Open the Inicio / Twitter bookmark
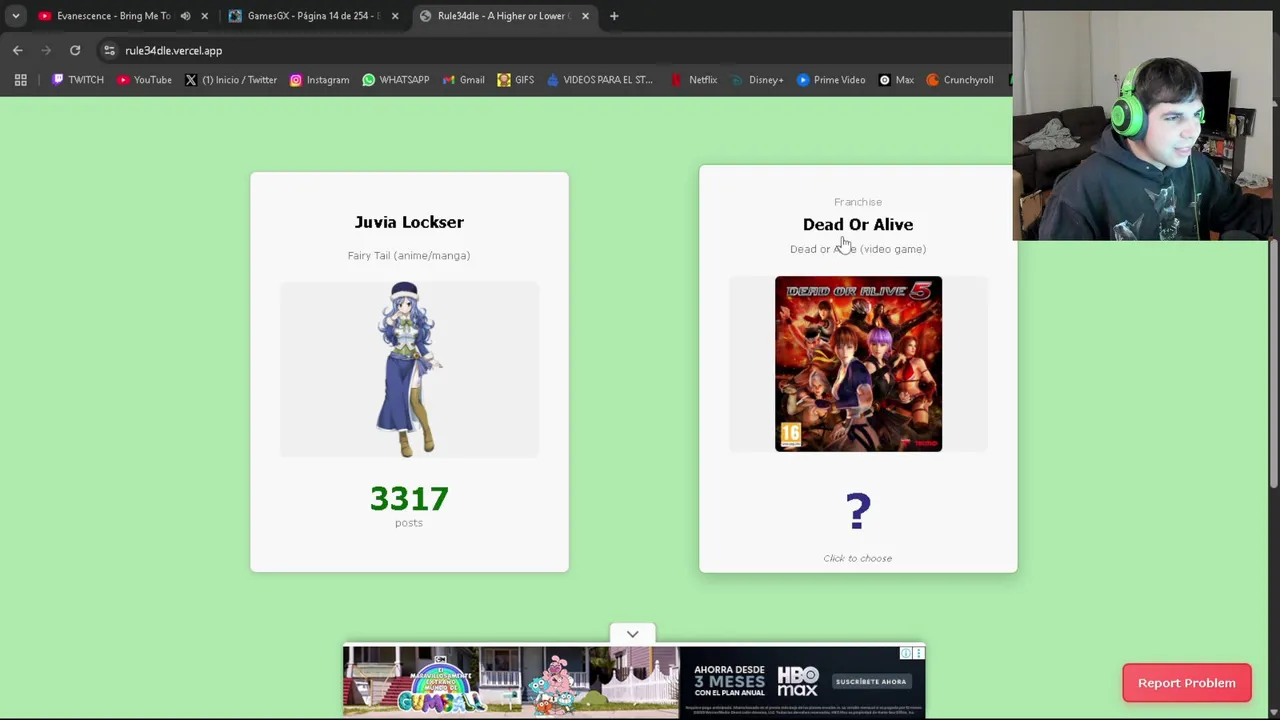Screen dimensions: 1280x720 click(x=230, y=80)
